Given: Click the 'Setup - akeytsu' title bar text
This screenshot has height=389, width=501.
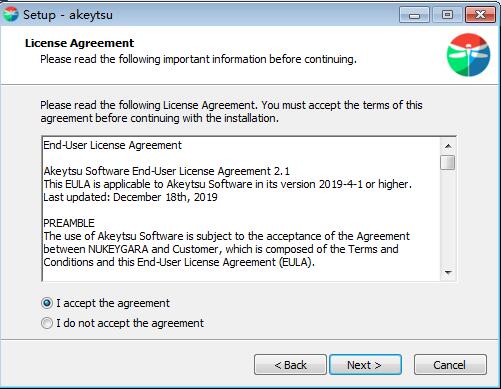Looking at the screenshot, I should pos(68,15).
